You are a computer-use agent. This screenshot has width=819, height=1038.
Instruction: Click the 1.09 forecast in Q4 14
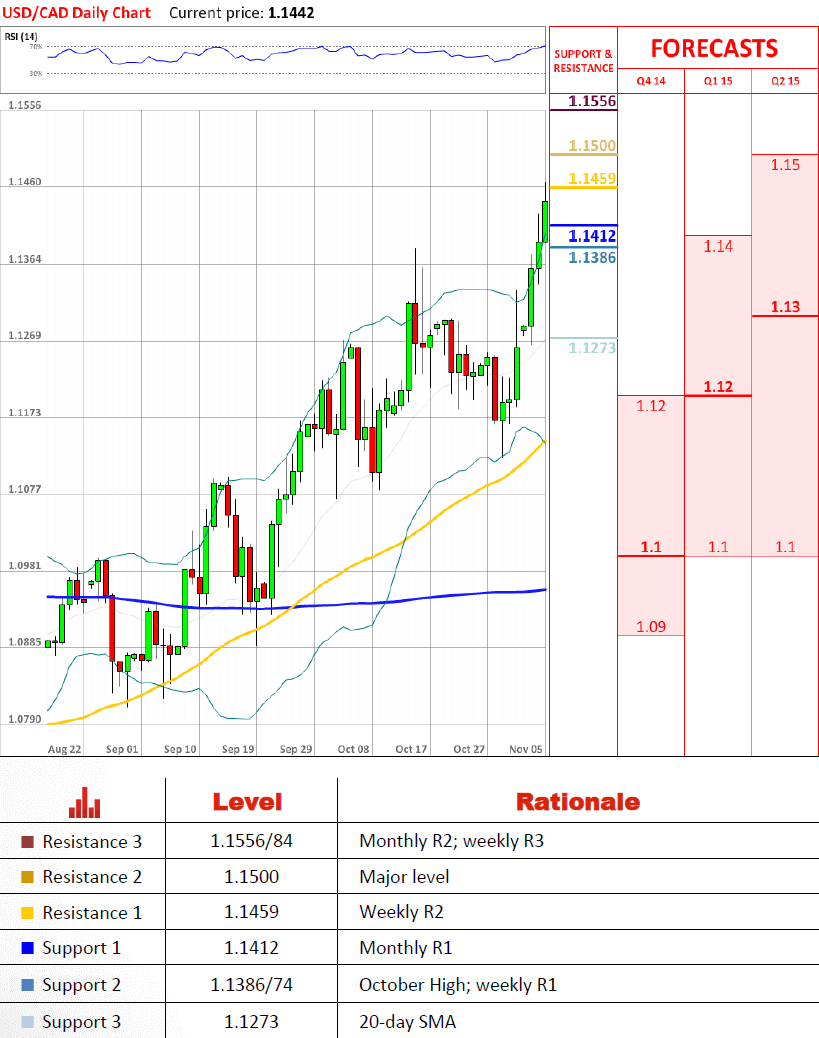[x=651, y=627]
